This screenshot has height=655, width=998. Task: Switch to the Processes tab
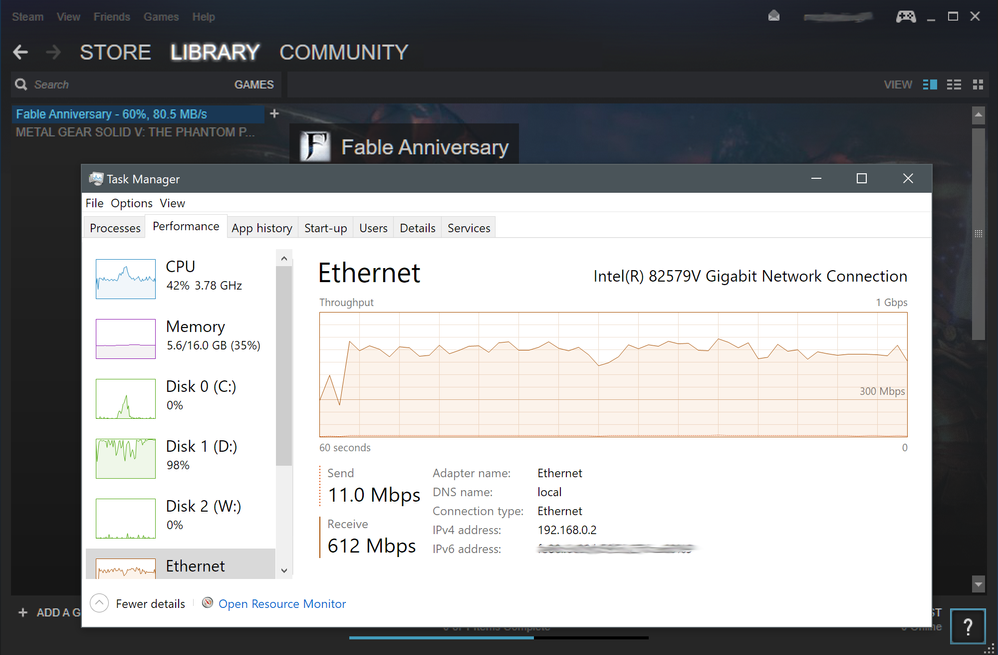click(x=115, y=228)
